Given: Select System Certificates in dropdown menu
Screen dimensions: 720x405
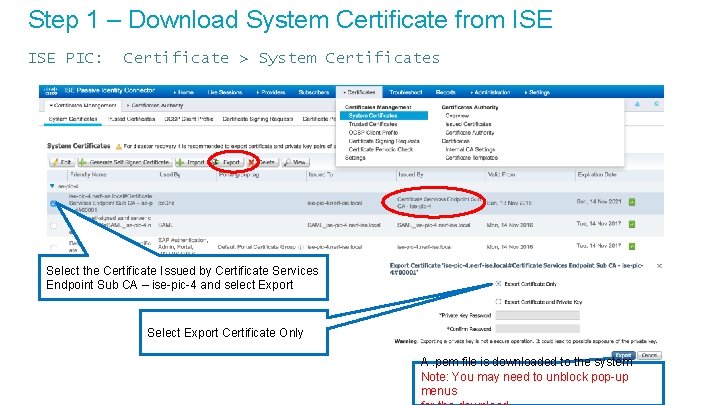Looking at the screenshot, I should click(384, 116).
